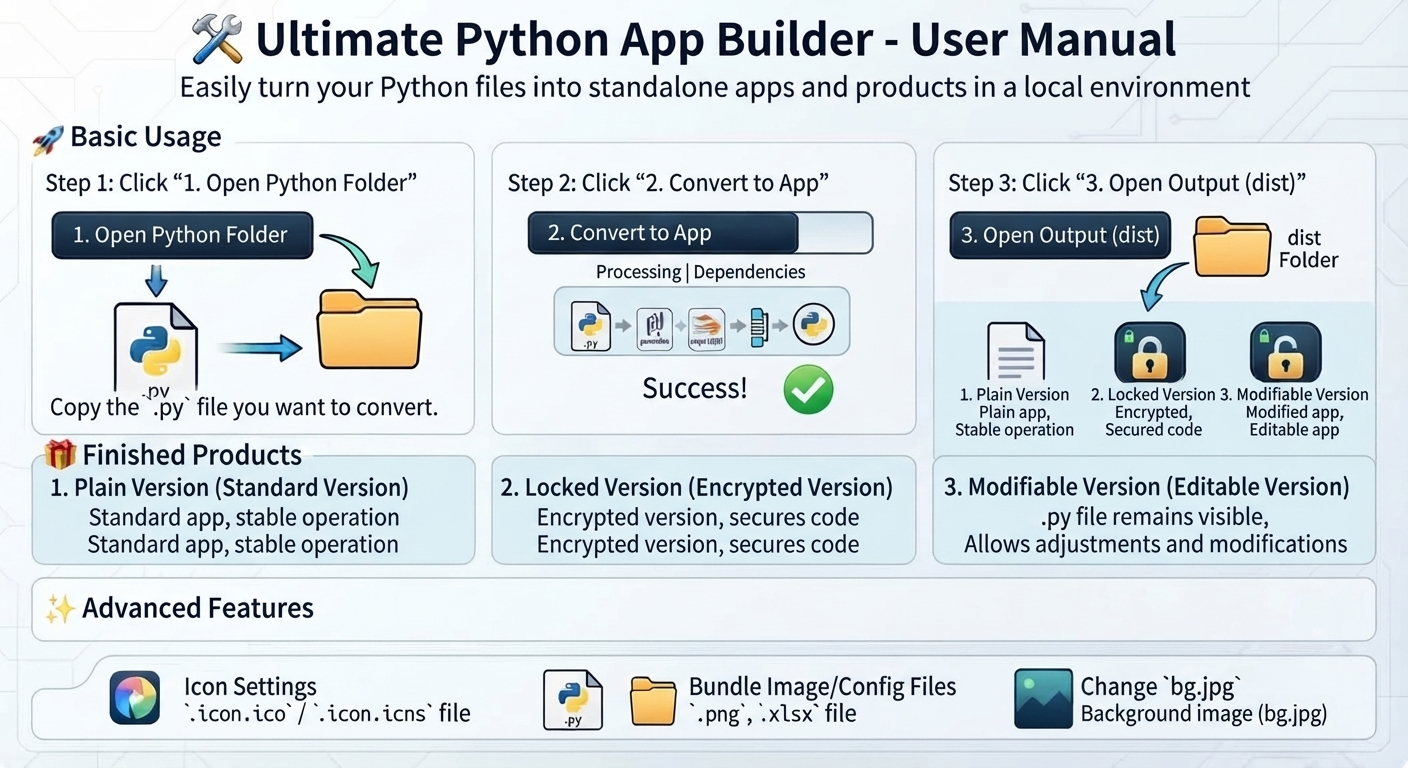1408x768 pixels.
Task: Click the circular Python logo ending the pipeline
Action: pyautogui.click(x=814, y=324)
